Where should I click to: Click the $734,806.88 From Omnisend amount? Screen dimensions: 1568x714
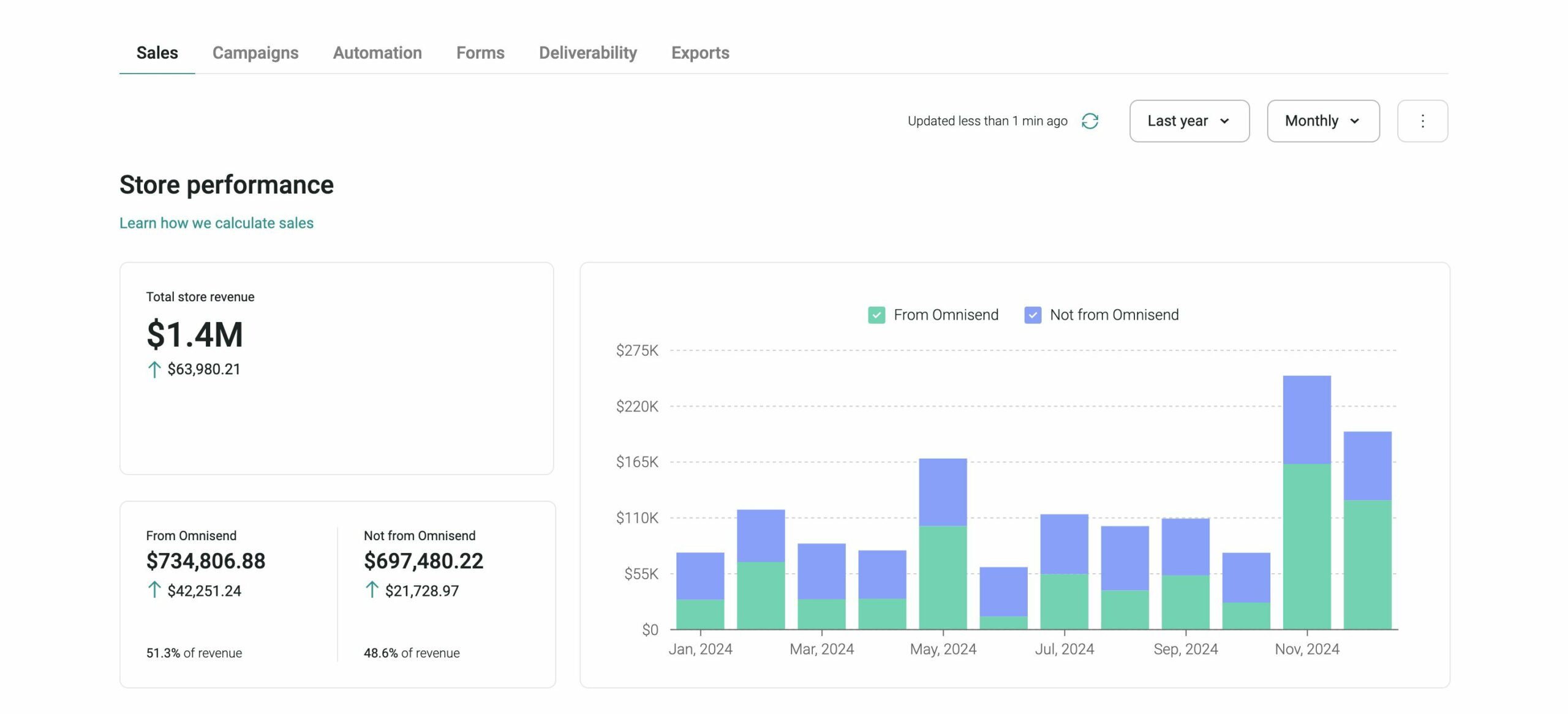(206, 561)
